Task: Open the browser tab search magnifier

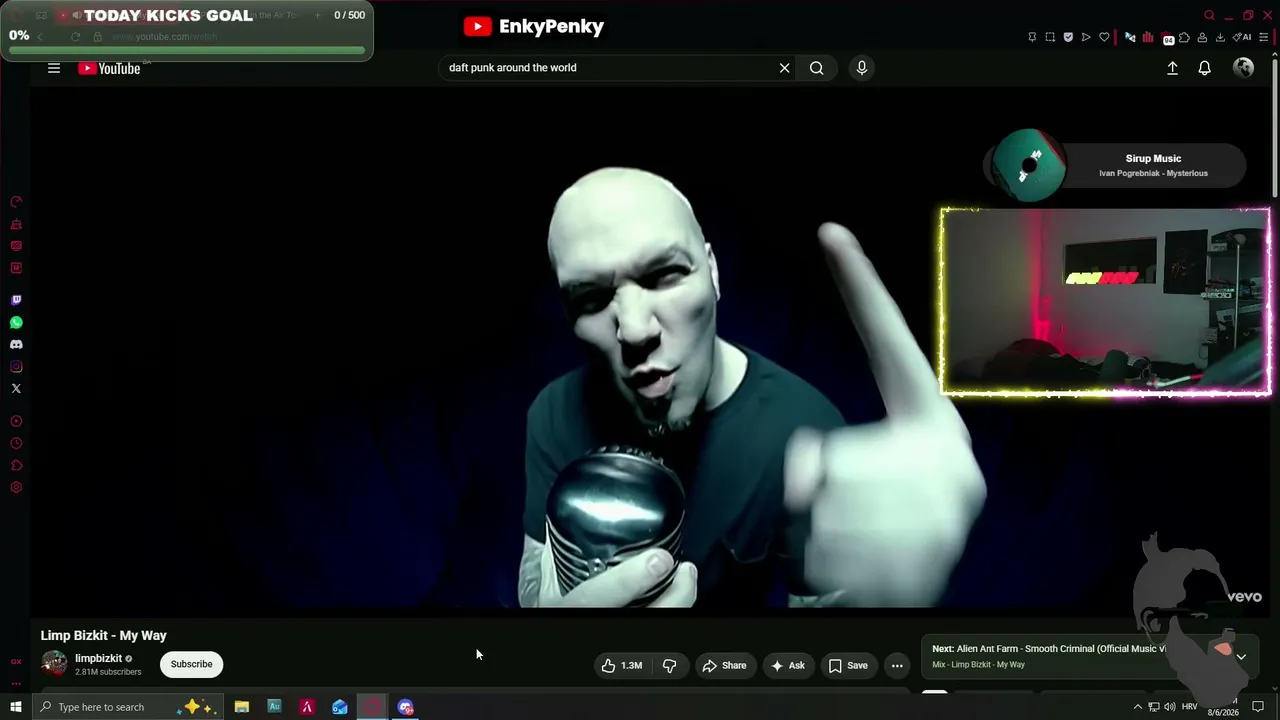Action: [1209, 15]
